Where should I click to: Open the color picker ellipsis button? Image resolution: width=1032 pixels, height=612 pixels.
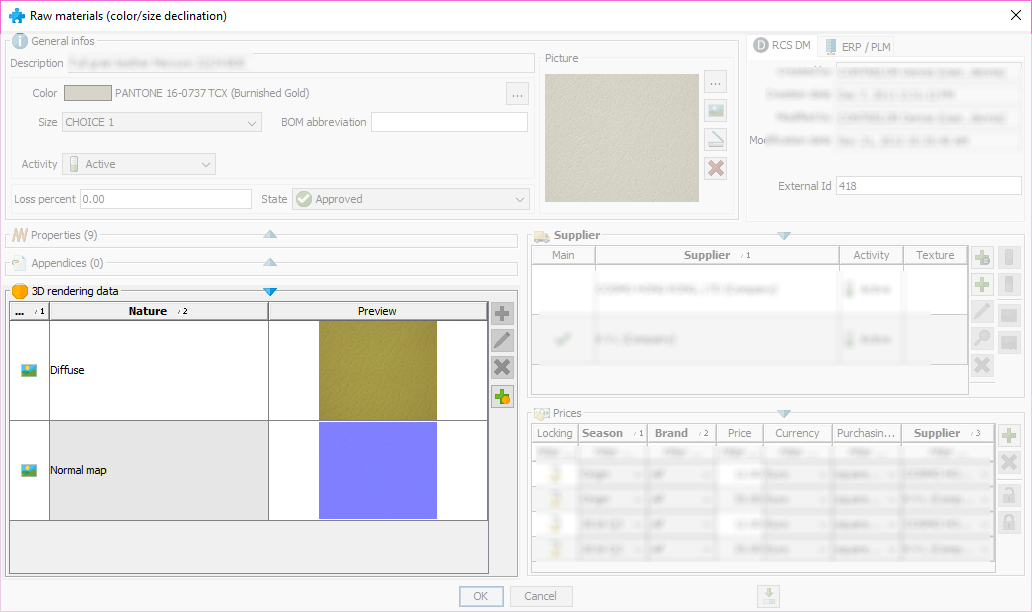tap(517, 94)
